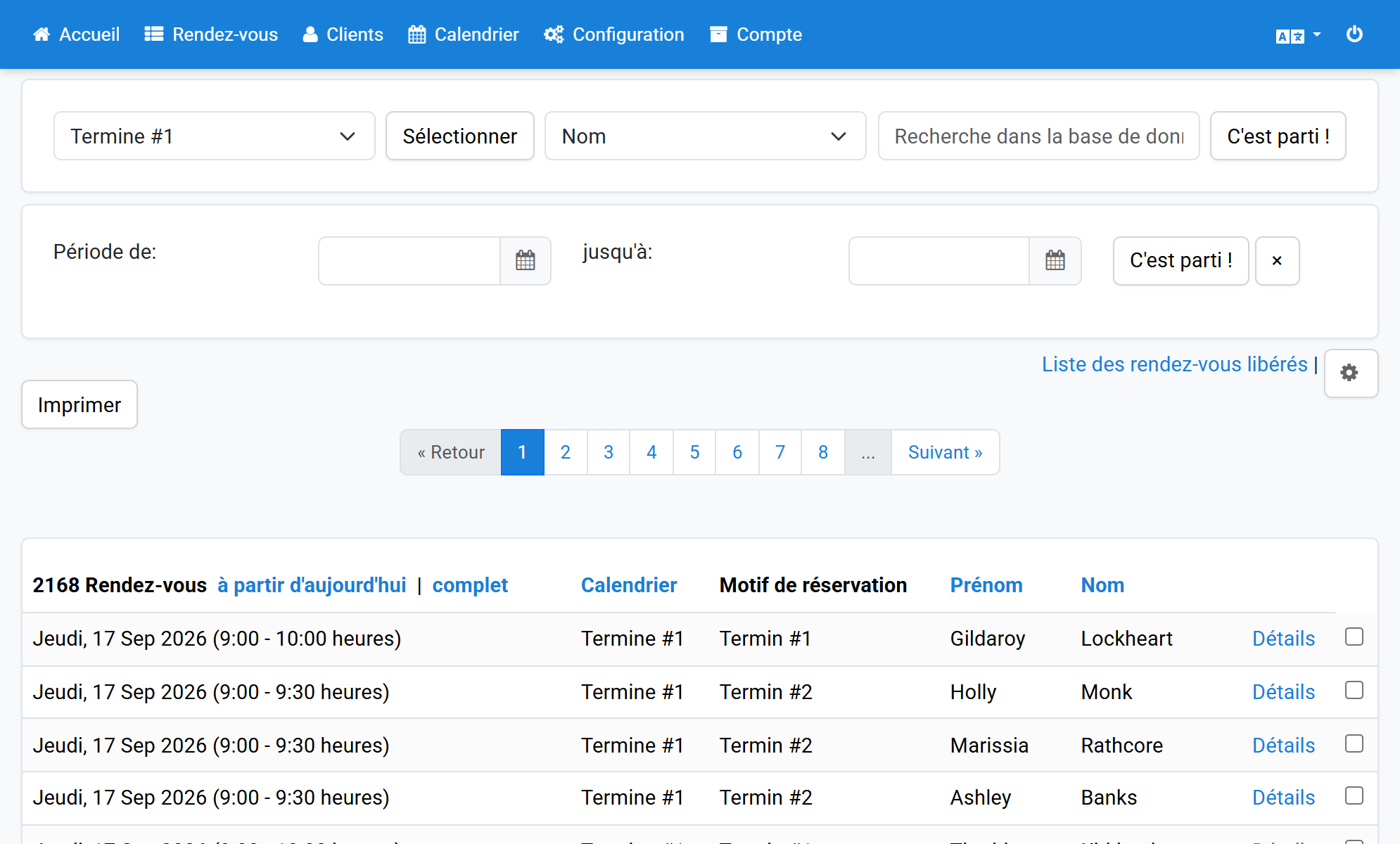Screen dimensions: 1400x844
Task: Go to page 6
Action: pyautogui.click(x=737, y=452)
